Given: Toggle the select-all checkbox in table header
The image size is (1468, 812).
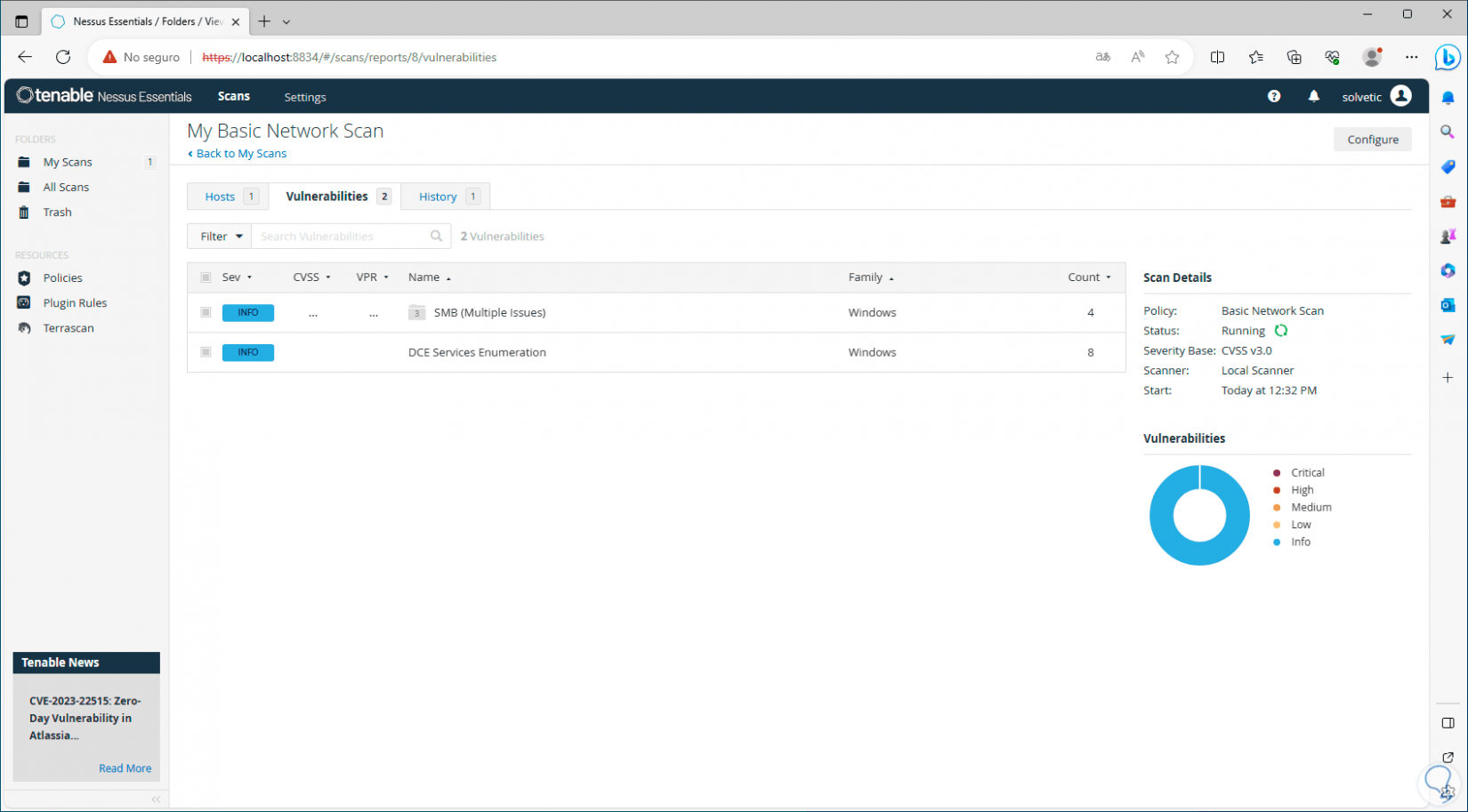Looking at the screenshot, I should pos(206,277).
